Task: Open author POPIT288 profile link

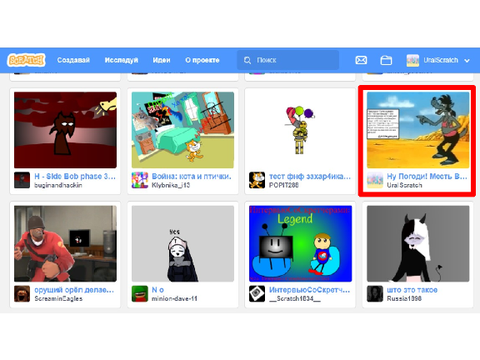Action: click(x=284, y=185)
